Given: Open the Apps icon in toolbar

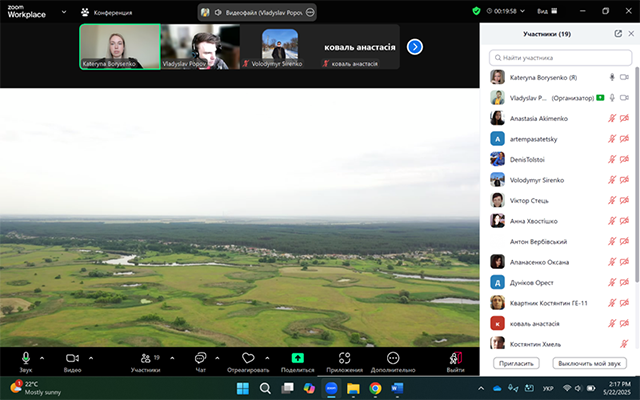Looking at the screenshot, I should [x=344, y=358].
